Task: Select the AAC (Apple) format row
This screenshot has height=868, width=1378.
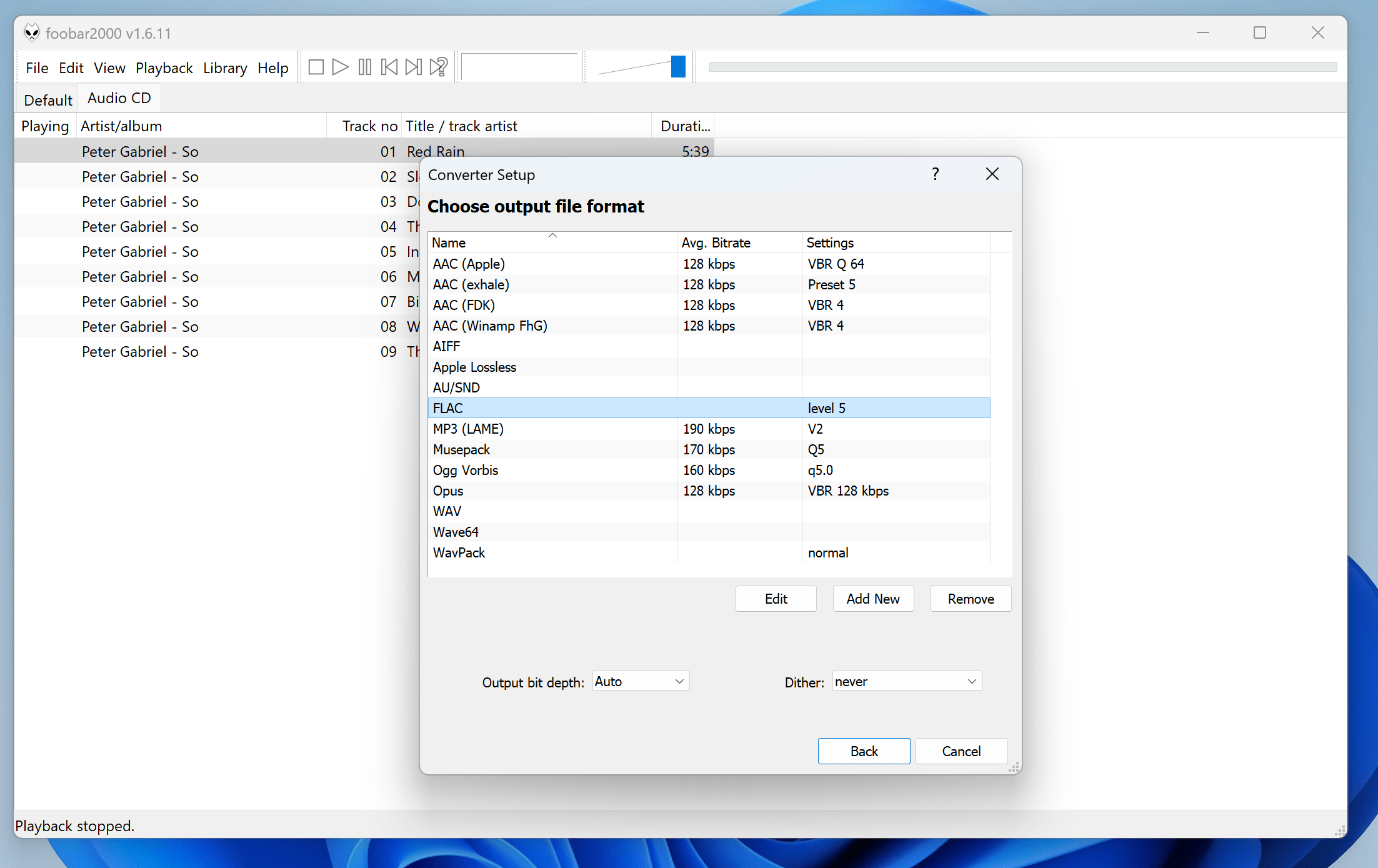Action: pos(709,264)
